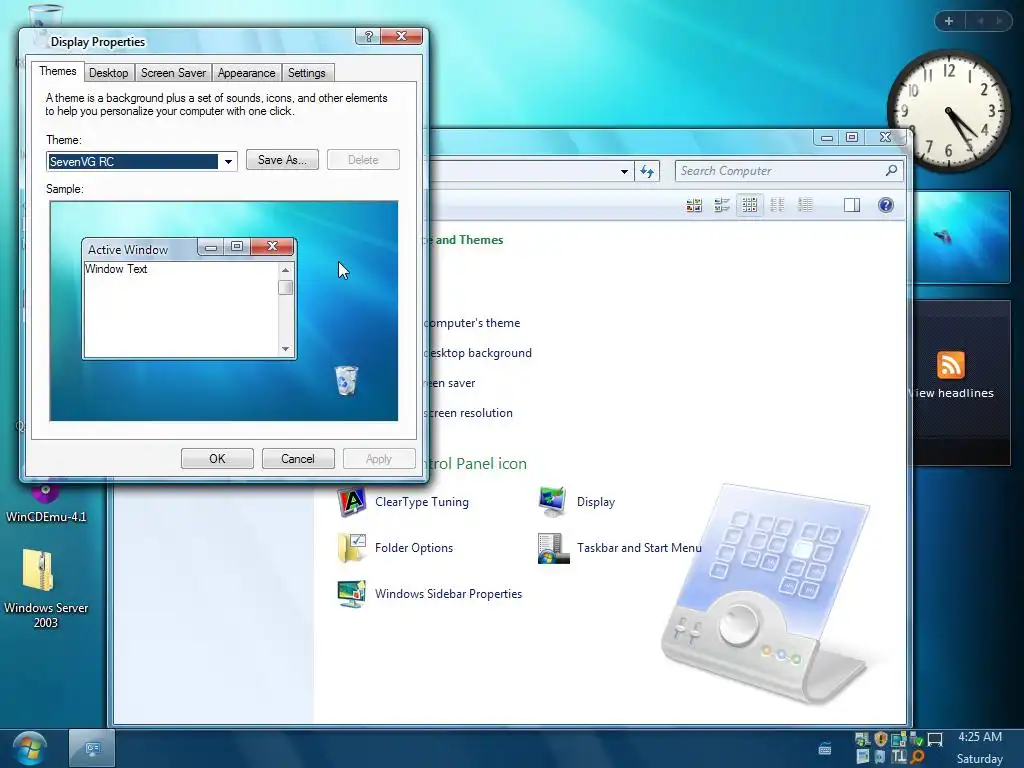Click the Start orb button
Viewport: 1024px width, 768px height.
pos(27,748)
